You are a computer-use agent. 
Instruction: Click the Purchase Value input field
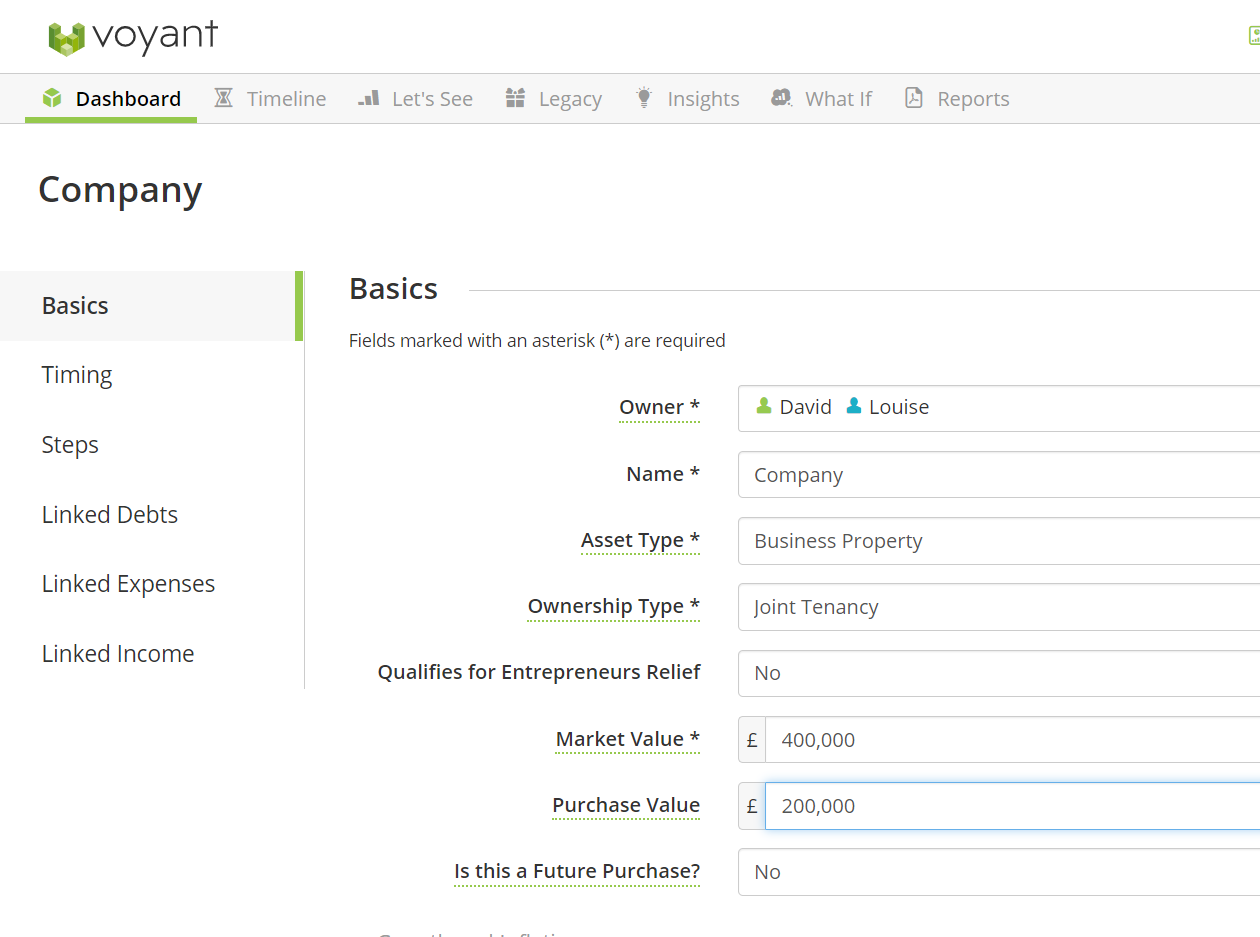click(x=1012, y=806)
